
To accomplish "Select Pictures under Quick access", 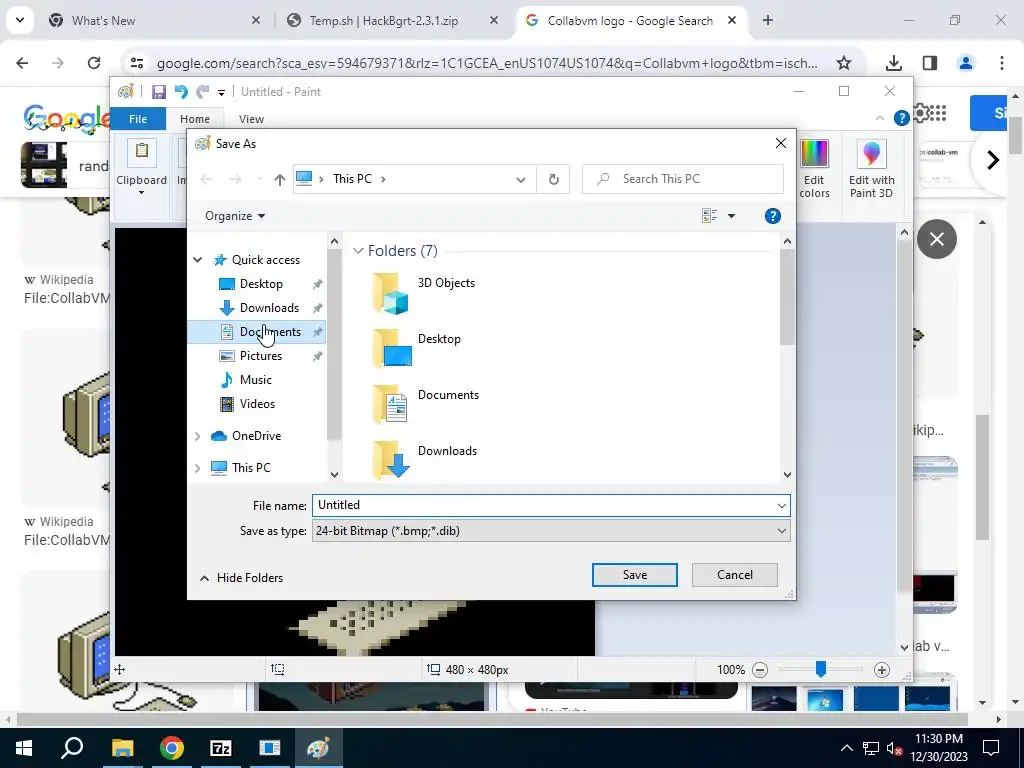I will coord(261,356).
